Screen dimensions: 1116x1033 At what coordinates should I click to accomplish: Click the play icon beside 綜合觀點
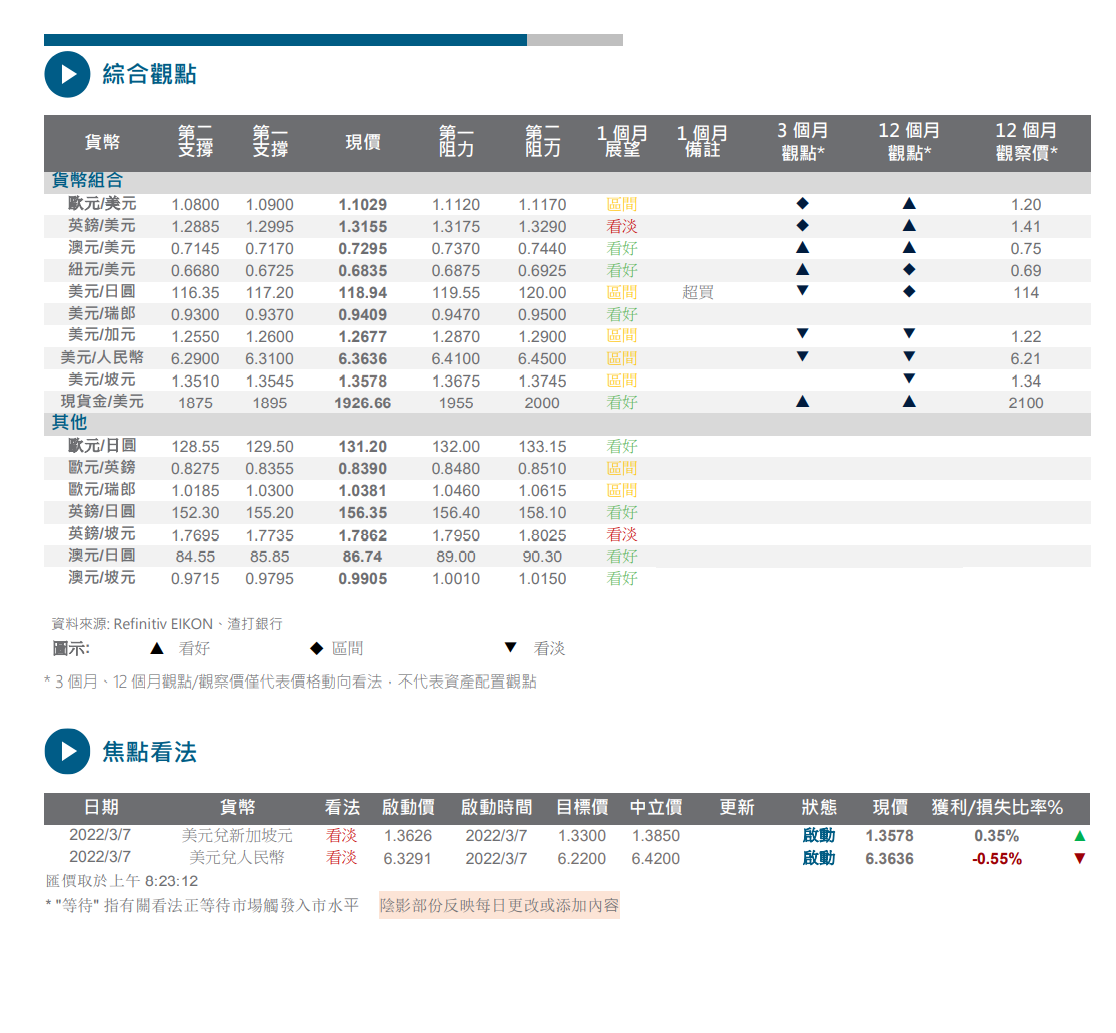point(67,74)
